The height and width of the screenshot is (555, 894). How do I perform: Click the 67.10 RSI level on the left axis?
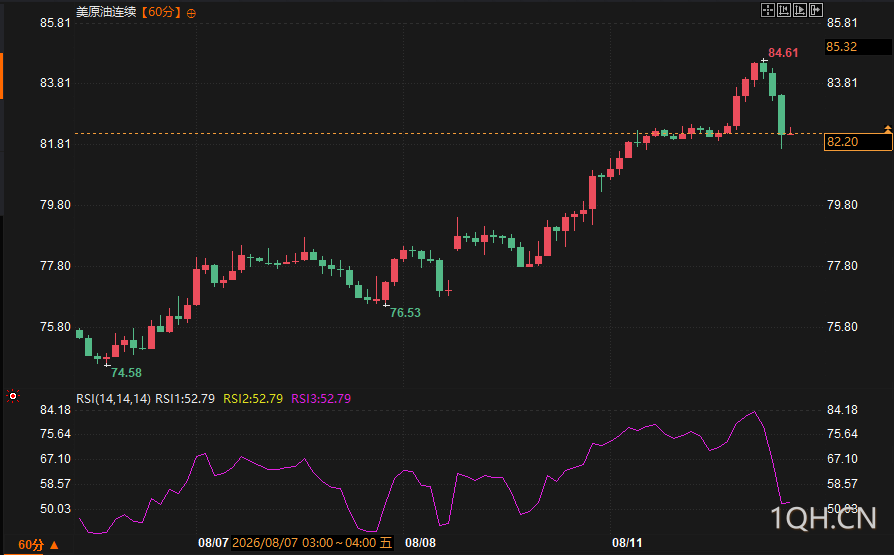tap(55, 459)
